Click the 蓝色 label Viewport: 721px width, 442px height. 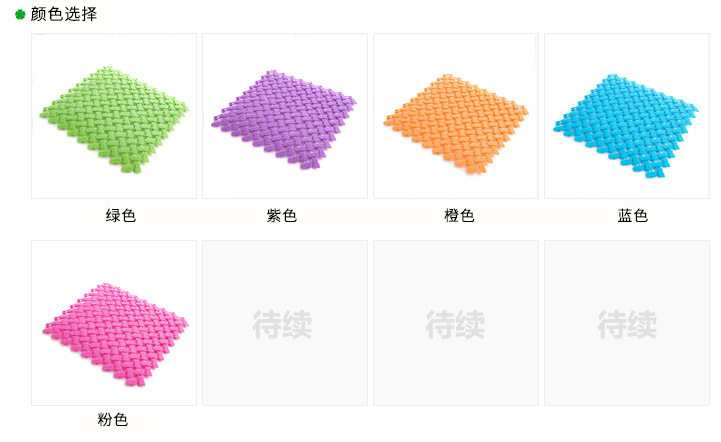632,215
